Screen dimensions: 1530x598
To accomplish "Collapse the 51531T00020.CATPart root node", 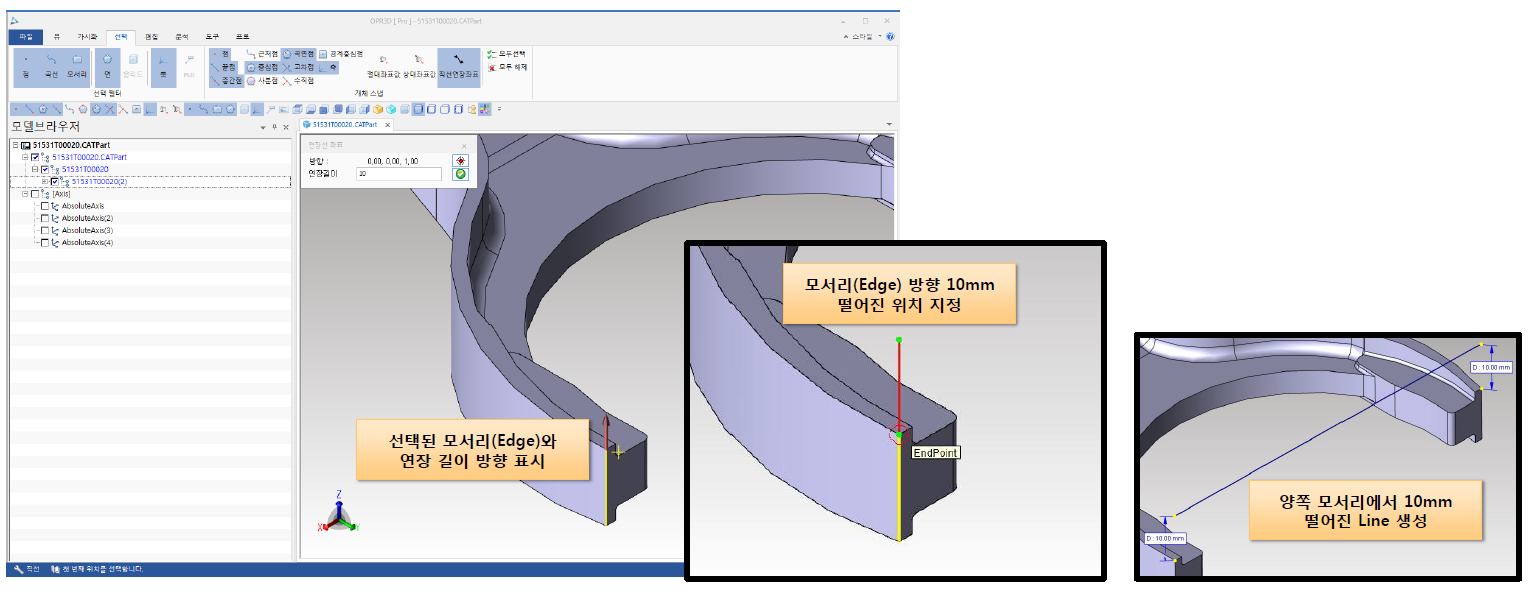I will click(x=15, y=145).
